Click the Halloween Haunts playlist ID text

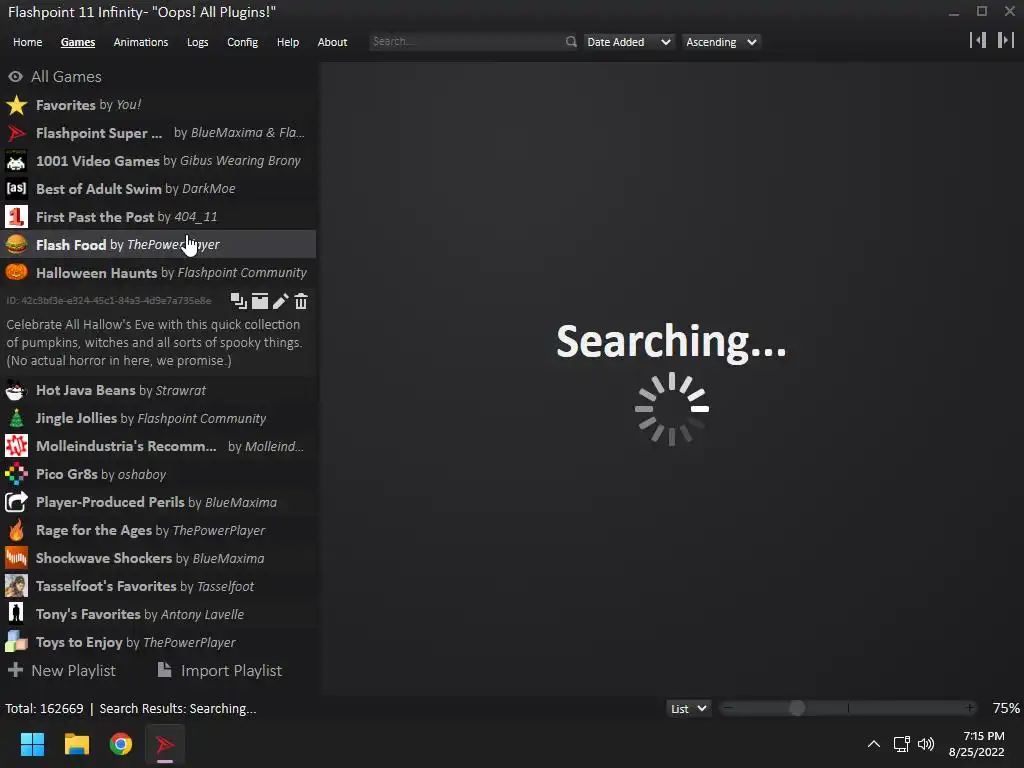coord(109,301)
